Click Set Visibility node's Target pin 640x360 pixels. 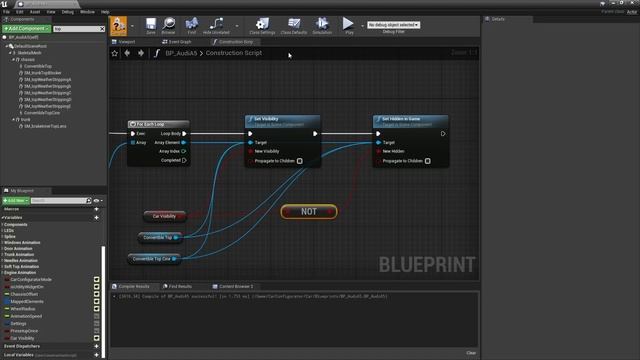point(250,142)
